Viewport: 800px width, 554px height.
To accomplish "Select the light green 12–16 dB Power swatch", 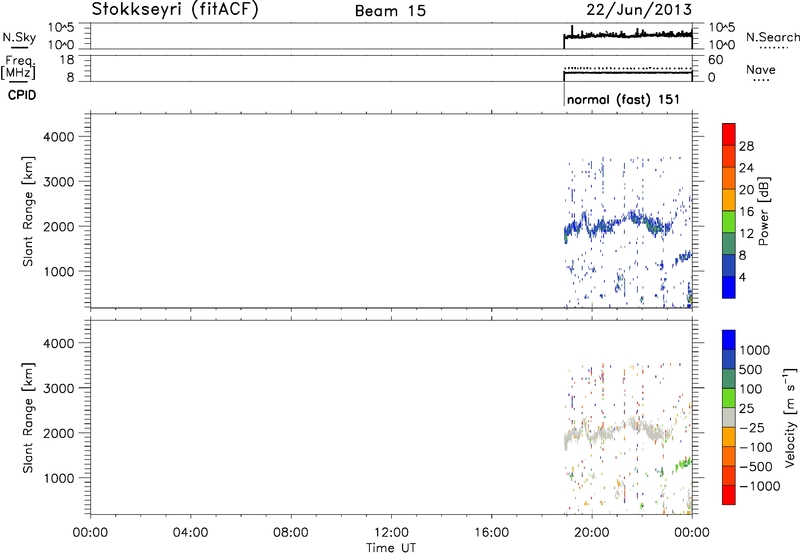I will (x=729, y=221).
